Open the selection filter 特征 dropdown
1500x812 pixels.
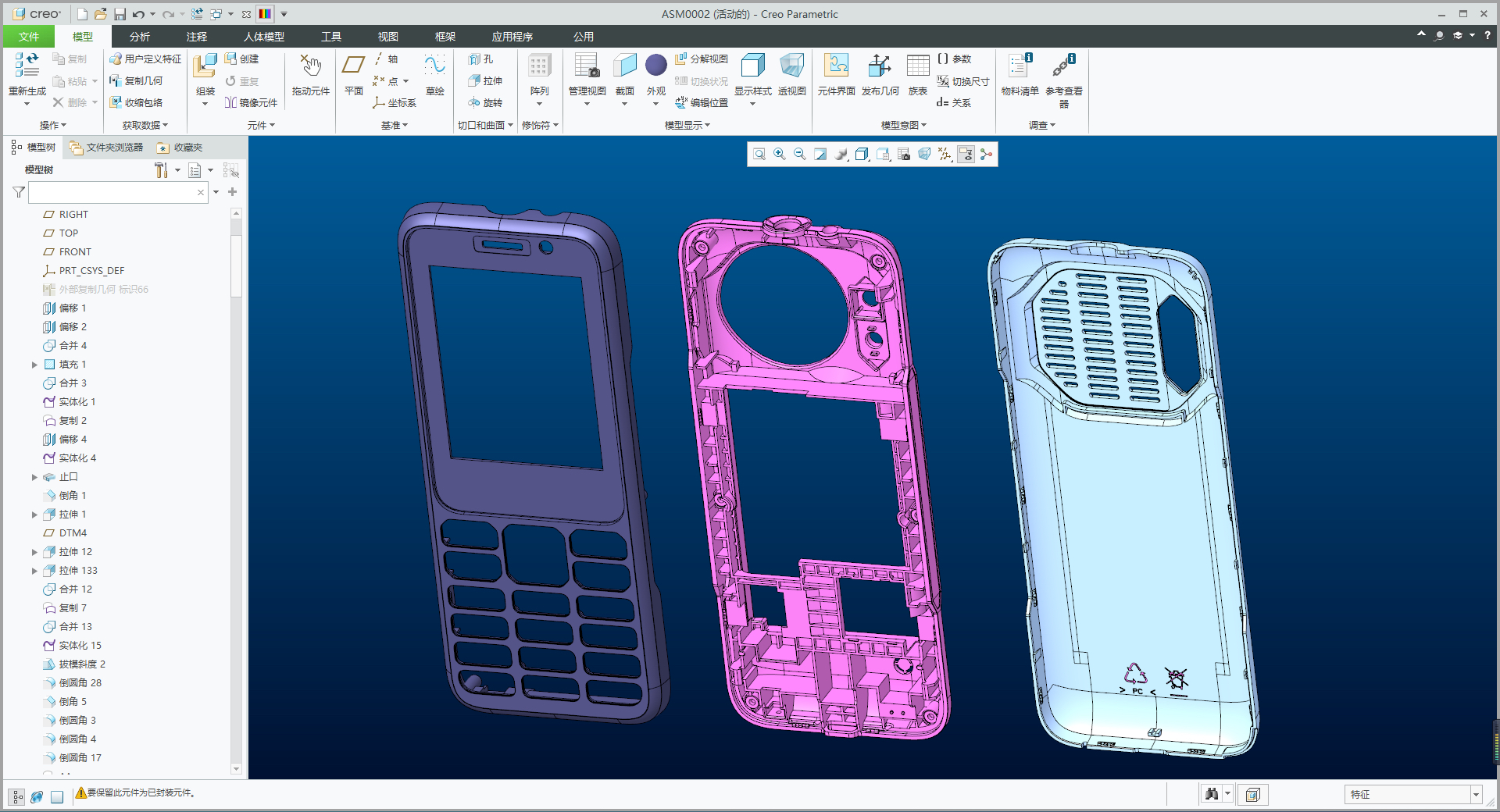1476,795
